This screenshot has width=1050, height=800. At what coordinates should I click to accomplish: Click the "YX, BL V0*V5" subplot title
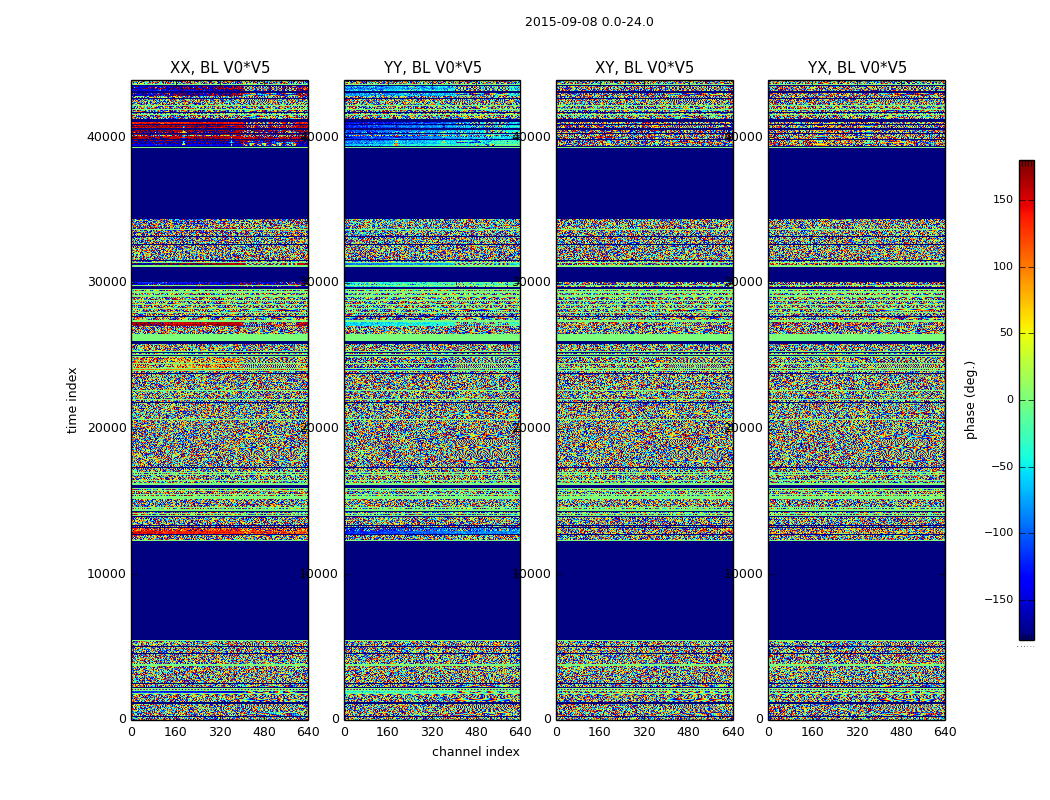pos(857,68)
